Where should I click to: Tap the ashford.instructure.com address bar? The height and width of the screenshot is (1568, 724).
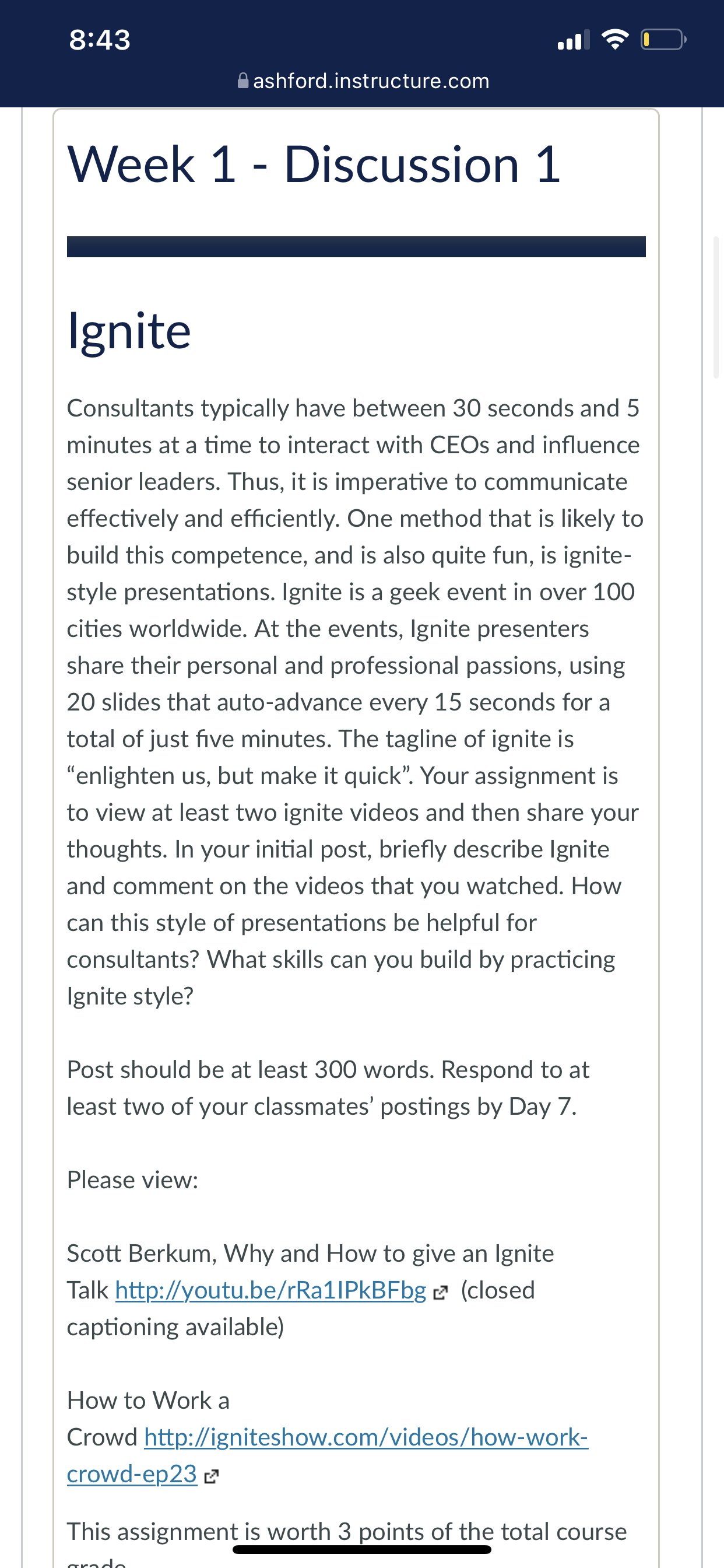(363, 80)
